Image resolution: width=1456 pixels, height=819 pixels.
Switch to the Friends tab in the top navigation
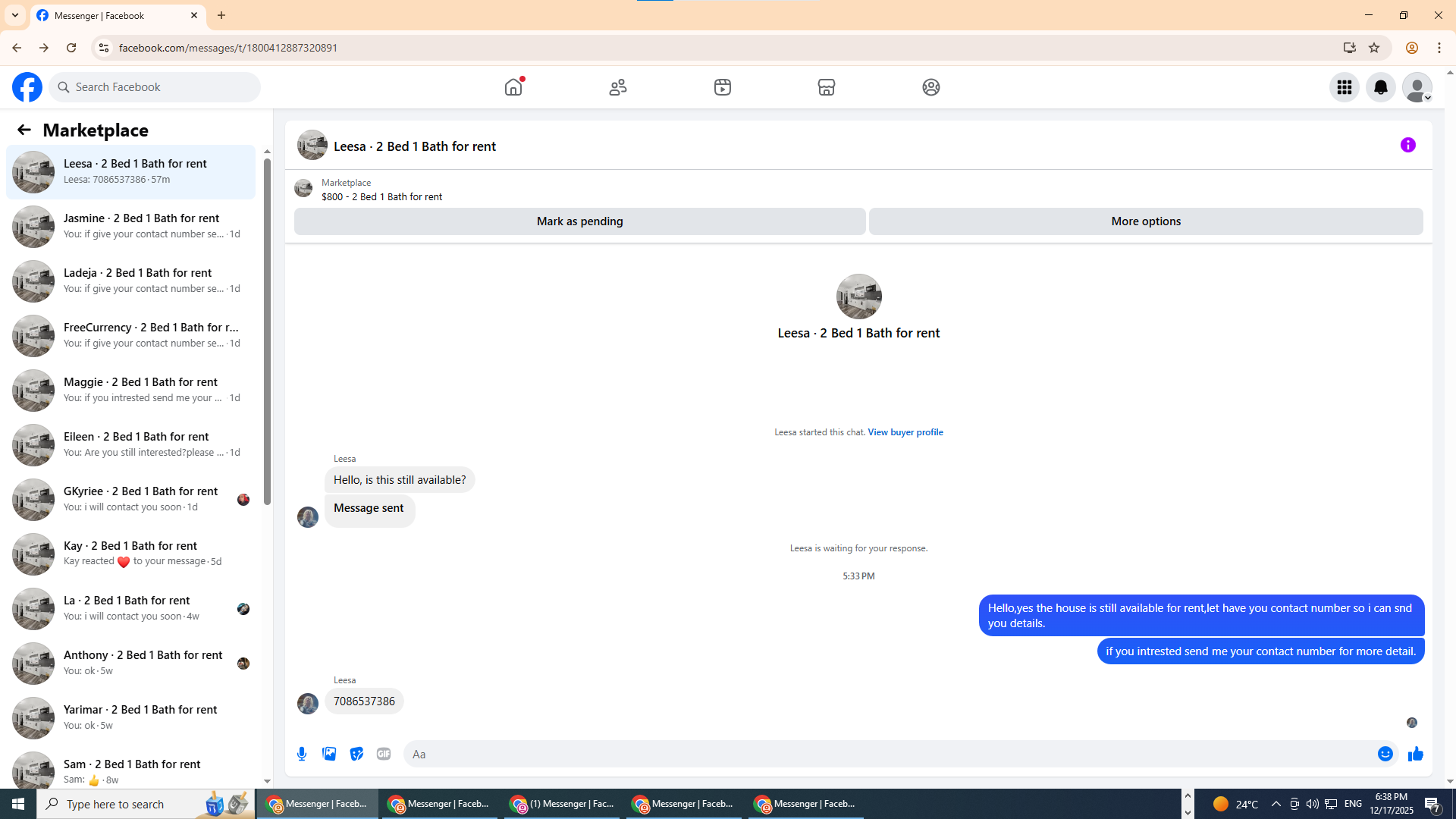[x=618, y=87]
